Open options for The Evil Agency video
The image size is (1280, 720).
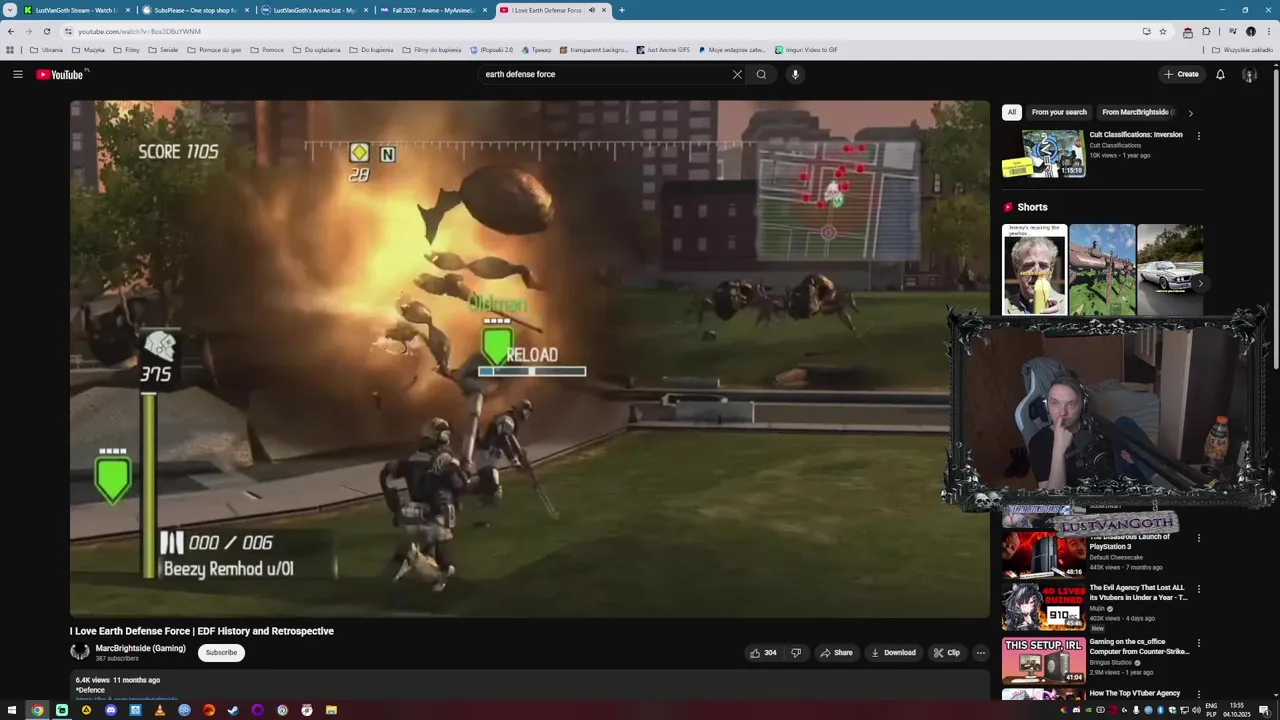[1198, 589]
